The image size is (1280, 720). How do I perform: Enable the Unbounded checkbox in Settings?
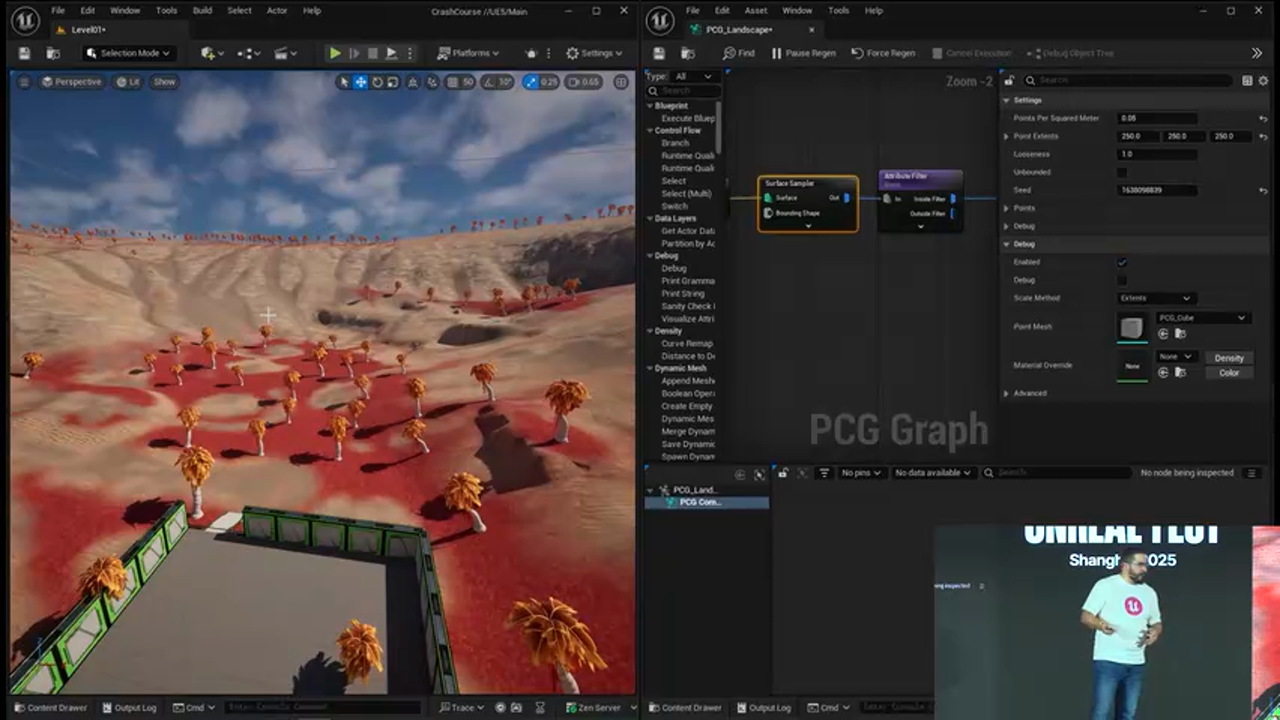click(x=1122, y=172)
